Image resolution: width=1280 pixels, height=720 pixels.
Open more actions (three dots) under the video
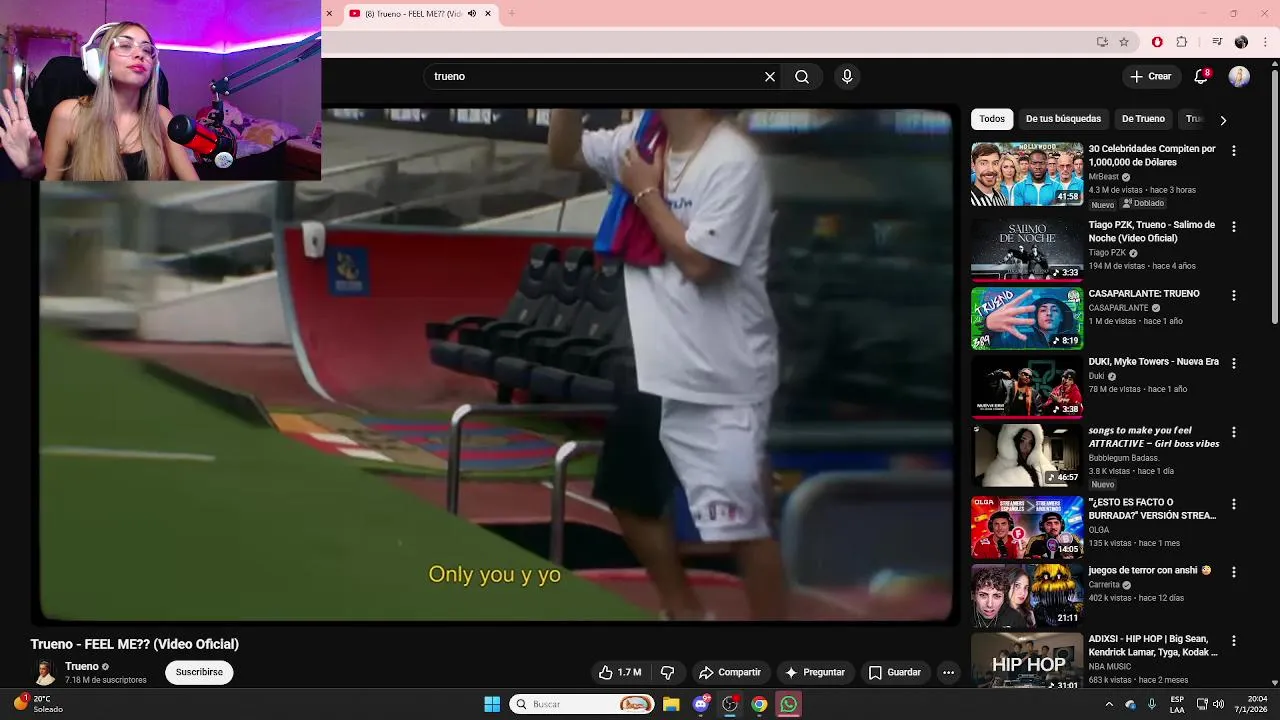(x=948, y=673)
